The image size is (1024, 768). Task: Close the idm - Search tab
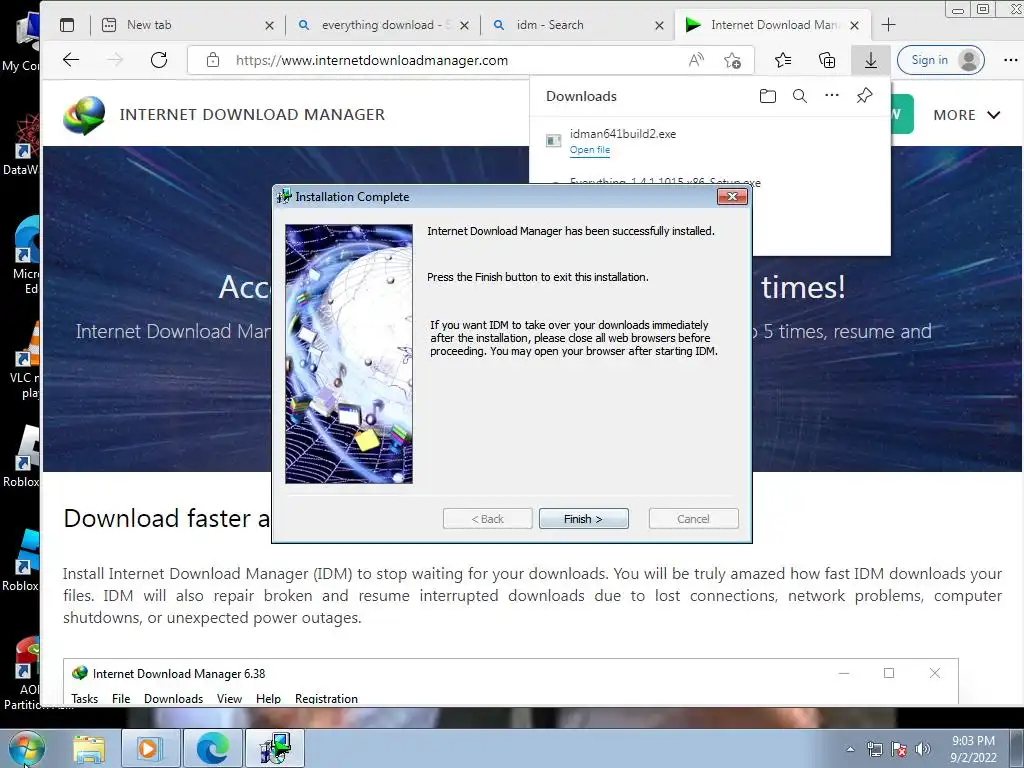[659, 25]
